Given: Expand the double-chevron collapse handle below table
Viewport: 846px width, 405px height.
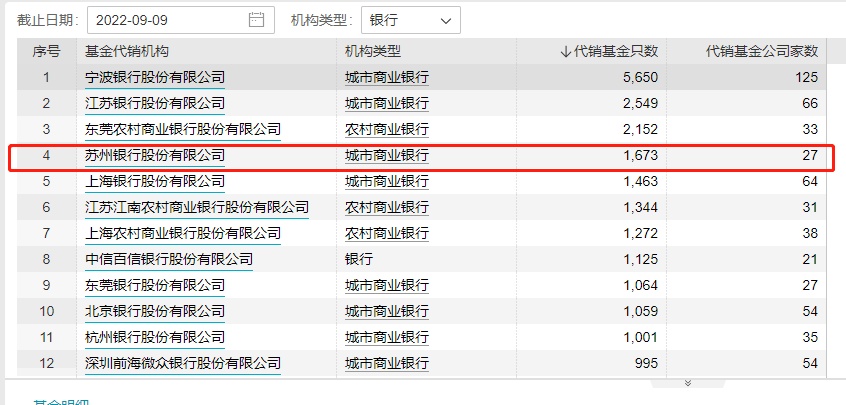Looking at the screenshot, I should tap(687, 383).
